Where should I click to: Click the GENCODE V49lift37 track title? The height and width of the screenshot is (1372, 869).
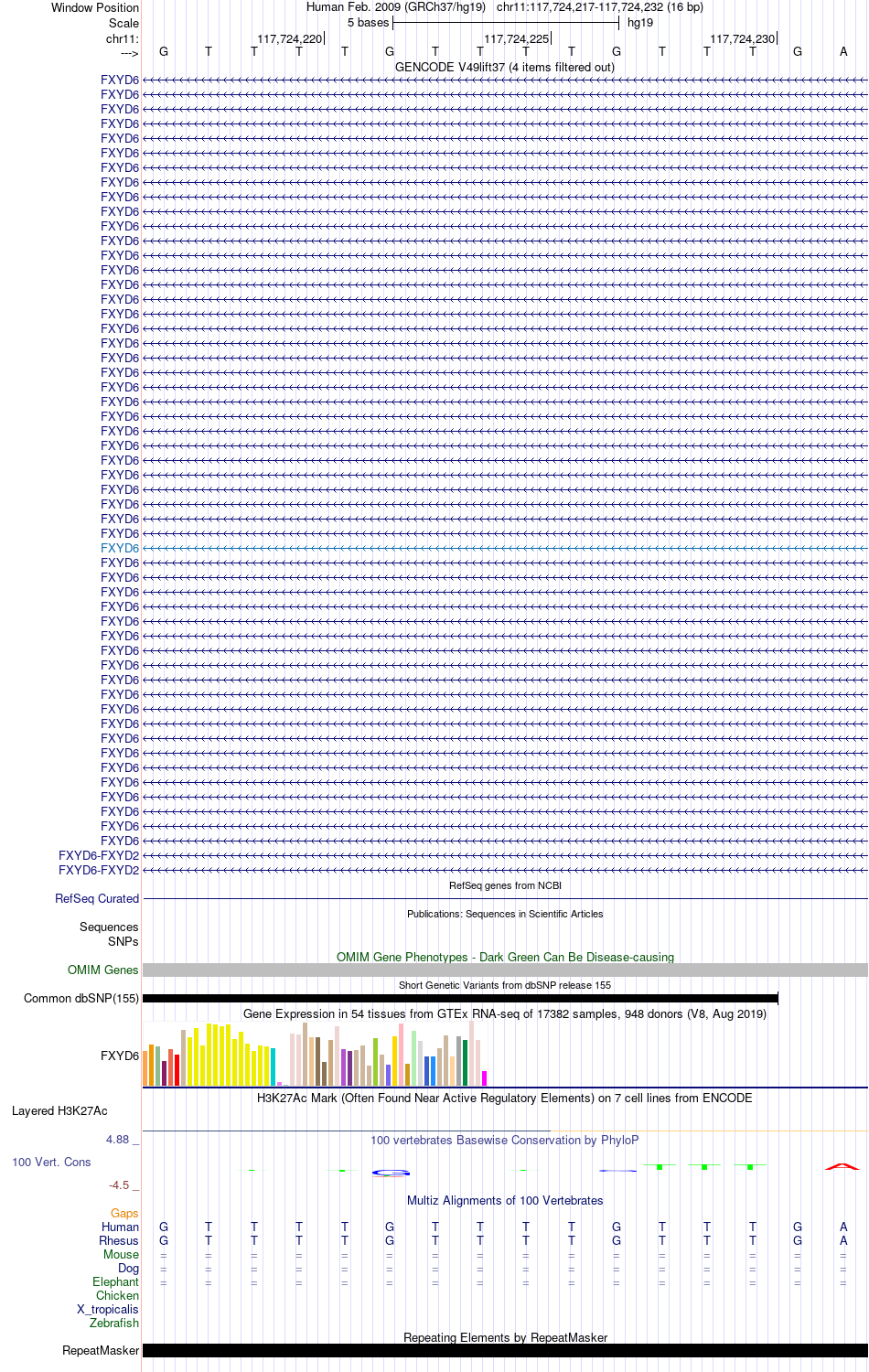click(x=505, y=67)
